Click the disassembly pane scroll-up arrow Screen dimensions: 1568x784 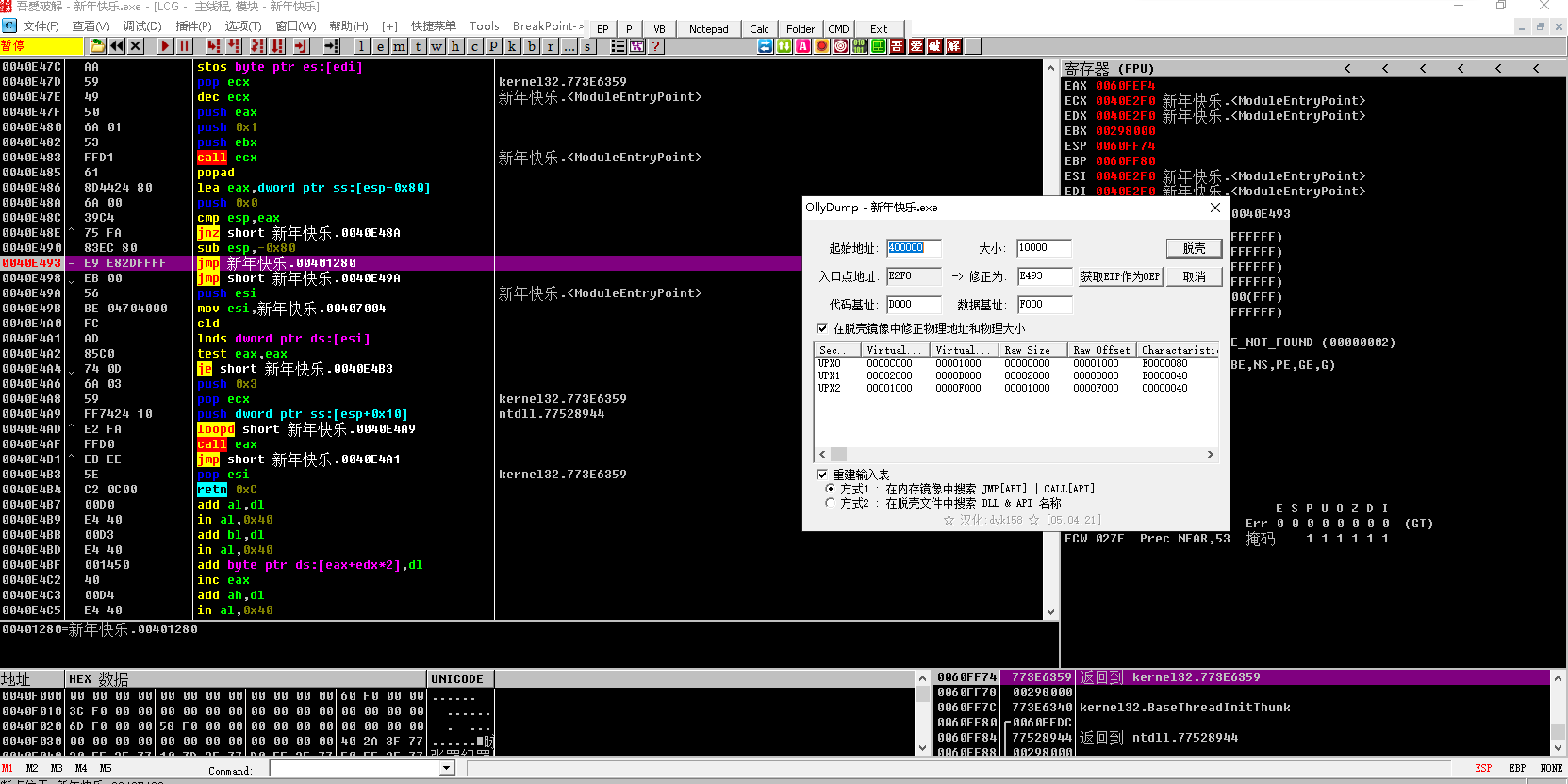coord(1050,68)
